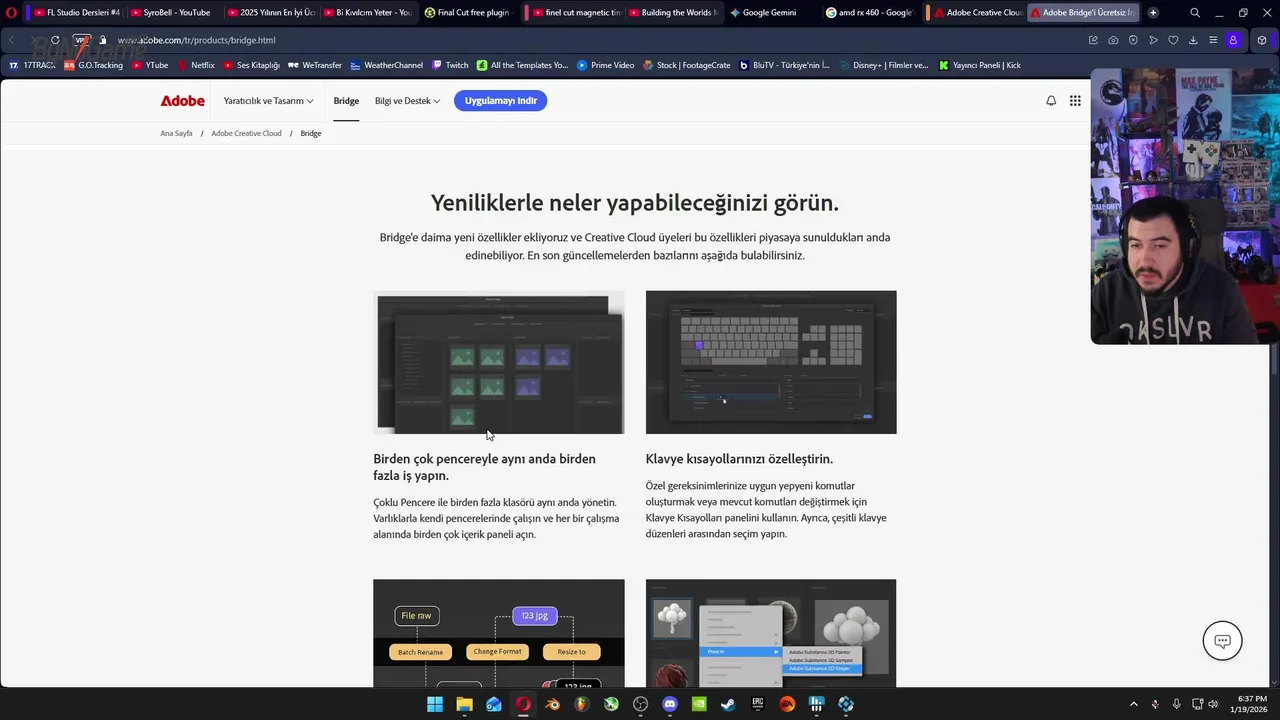
Task: Click the microphone tray icon
Action: pyautogui.click(x=1176, y=704)
